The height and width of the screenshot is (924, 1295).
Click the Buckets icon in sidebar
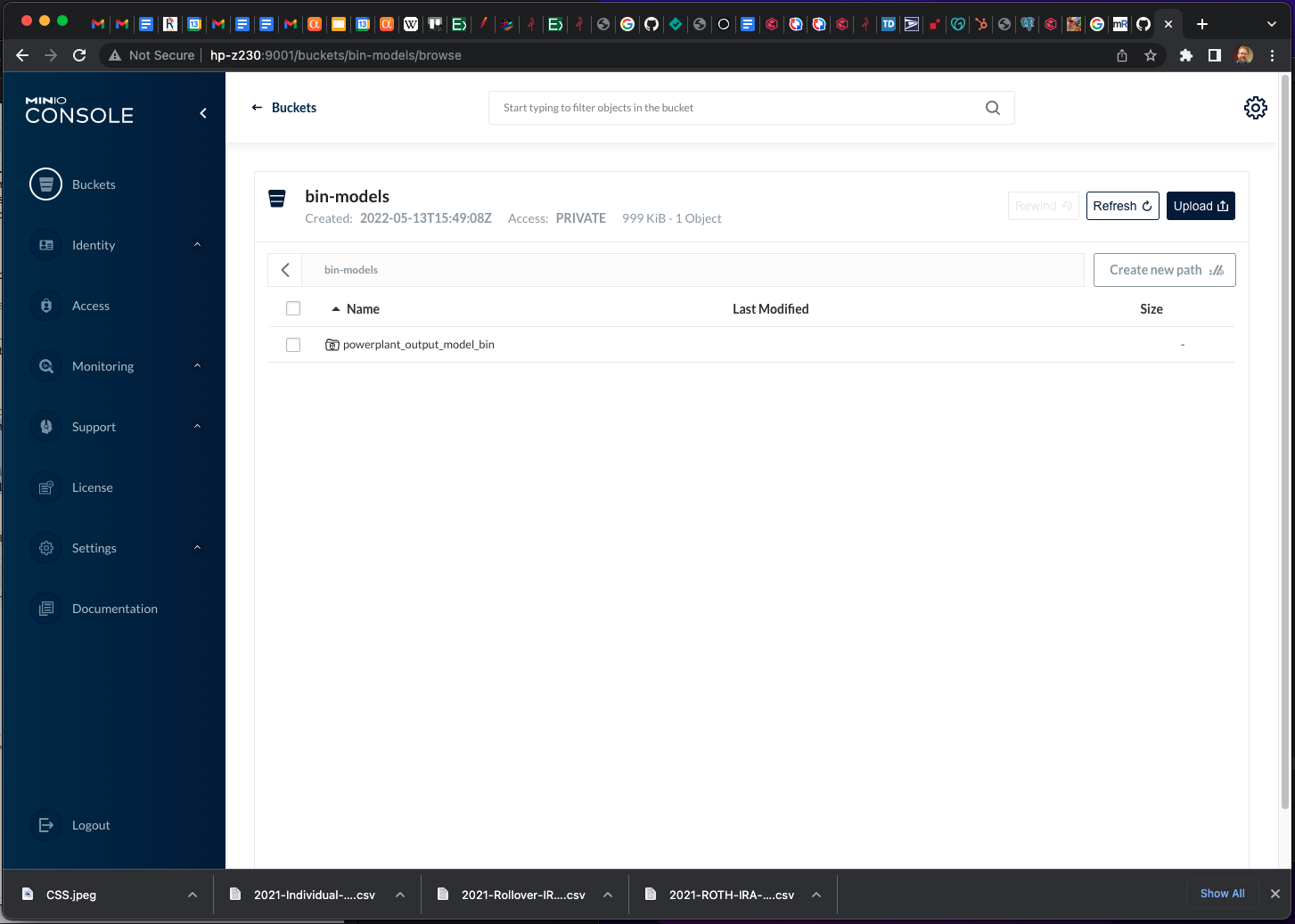pos(46,184)
